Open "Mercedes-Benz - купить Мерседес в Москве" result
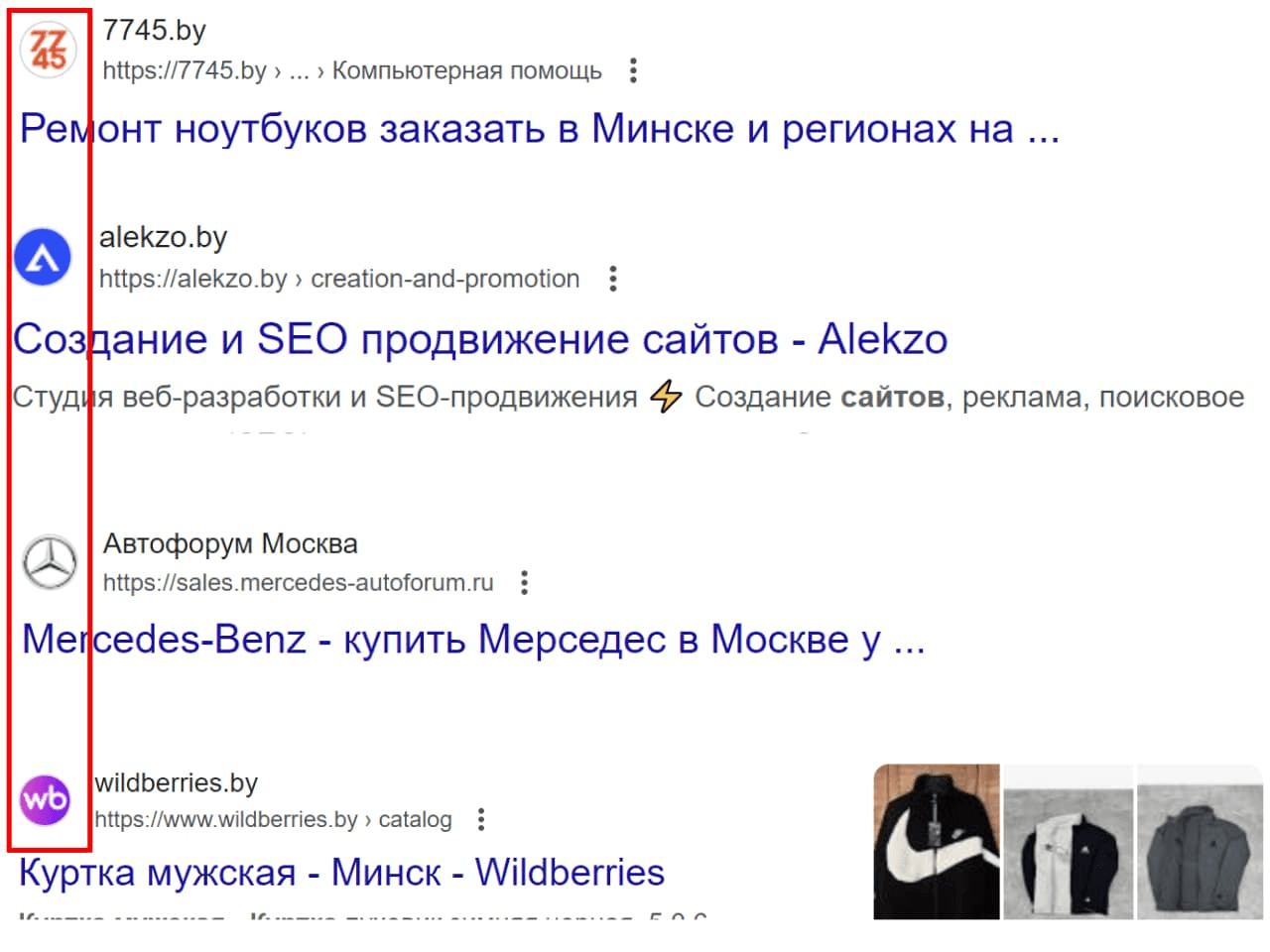1270x952 pixels. click(x=472, y=640)
